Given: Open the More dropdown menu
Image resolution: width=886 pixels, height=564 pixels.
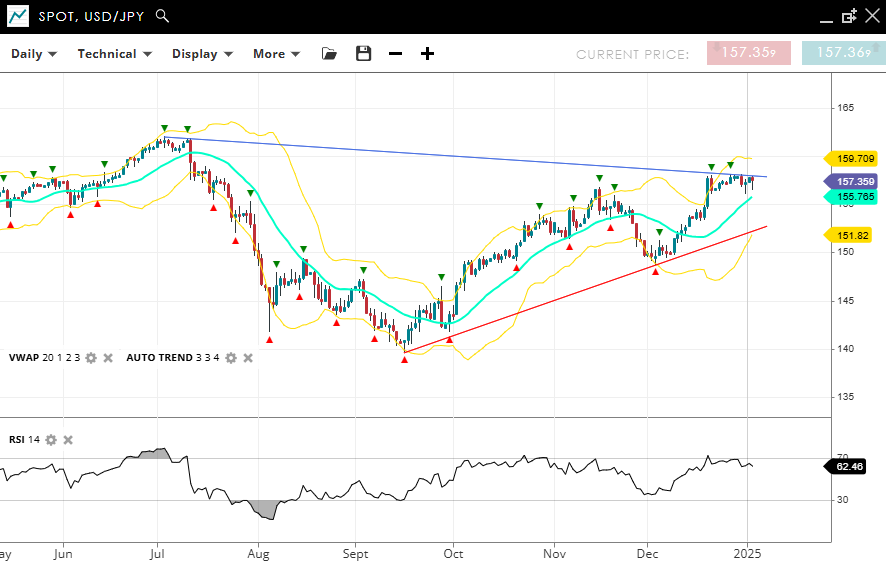Looking at the screenshot, I should 276,54.
